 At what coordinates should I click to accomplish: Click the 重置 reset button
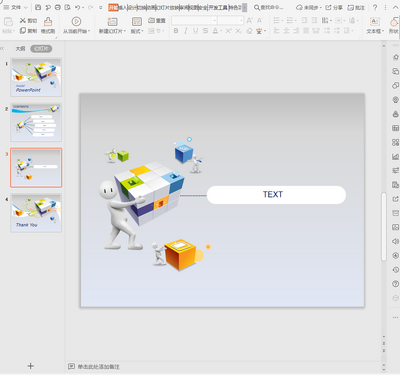coord(157,21)
